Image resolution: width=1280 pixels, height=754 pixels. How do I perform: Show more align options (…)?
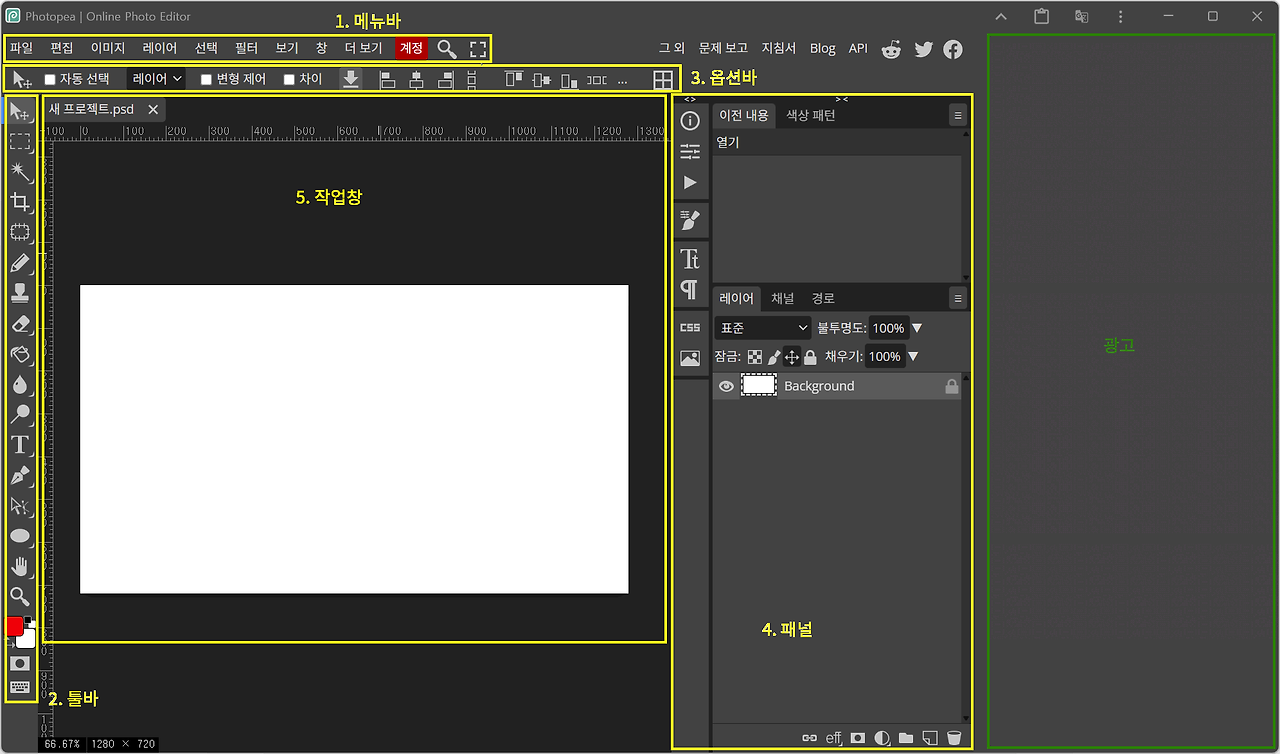click(x=623, y=80)
